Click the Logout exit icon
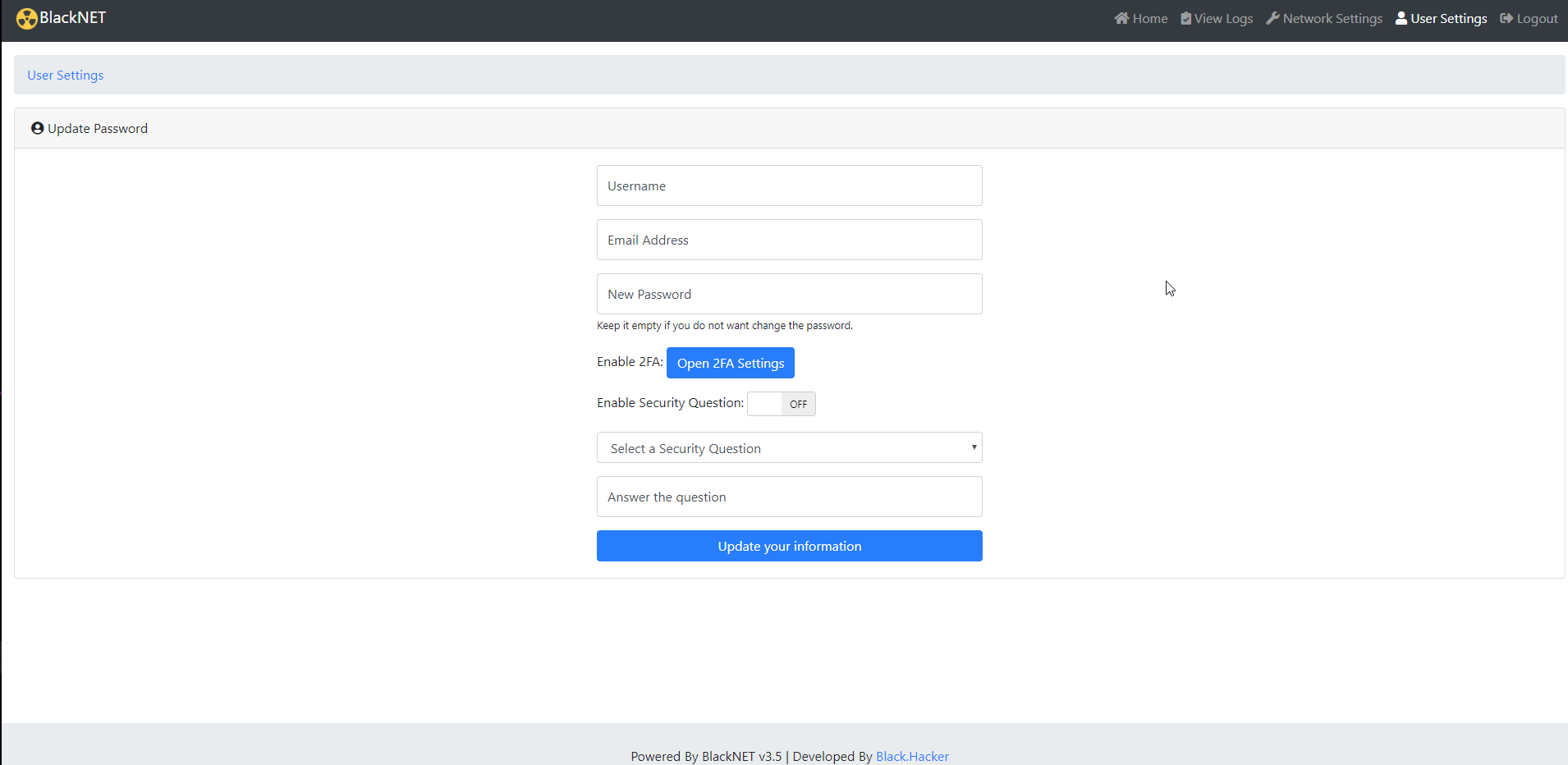This screenshot has height=765, width=1568. (1506, 18)
